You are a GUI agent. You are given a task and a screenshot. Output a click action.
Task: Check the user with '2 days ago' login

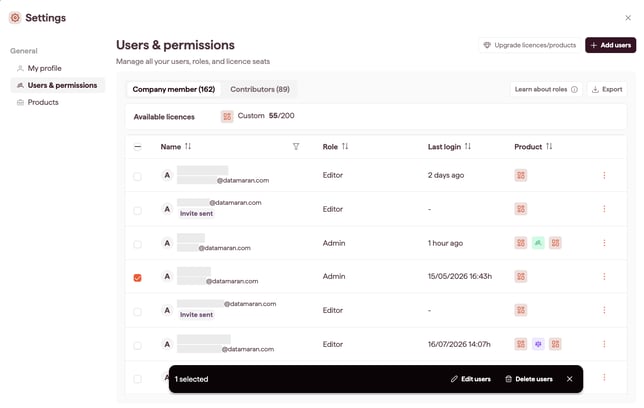pyautogui.click(x=138, y=176)
